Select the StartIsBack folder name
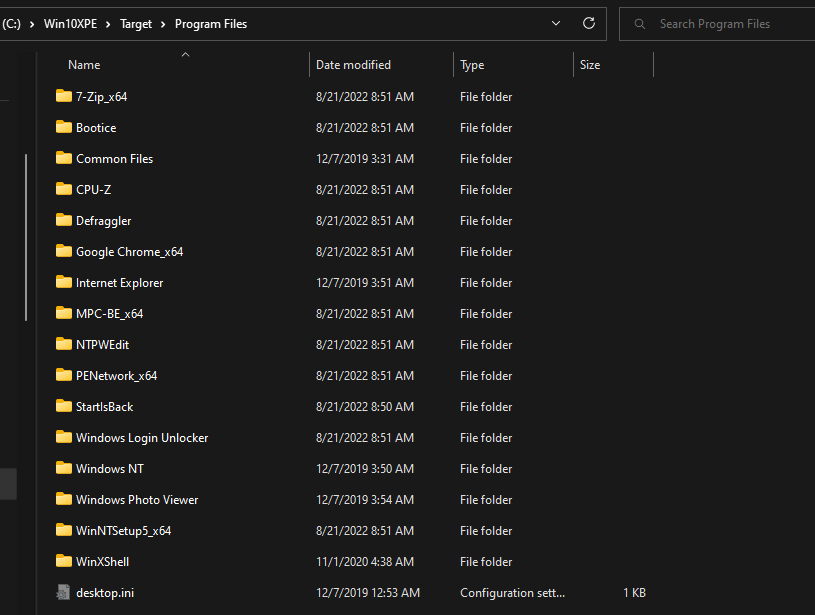This screenshot has height=615, width=815. [x=104, y=407]
